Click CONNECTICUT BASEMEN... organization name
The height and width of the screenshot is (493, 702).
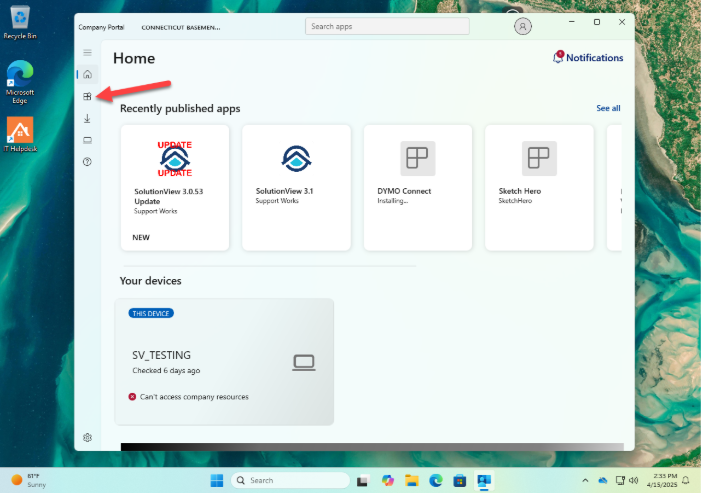(x=181, y=27)
